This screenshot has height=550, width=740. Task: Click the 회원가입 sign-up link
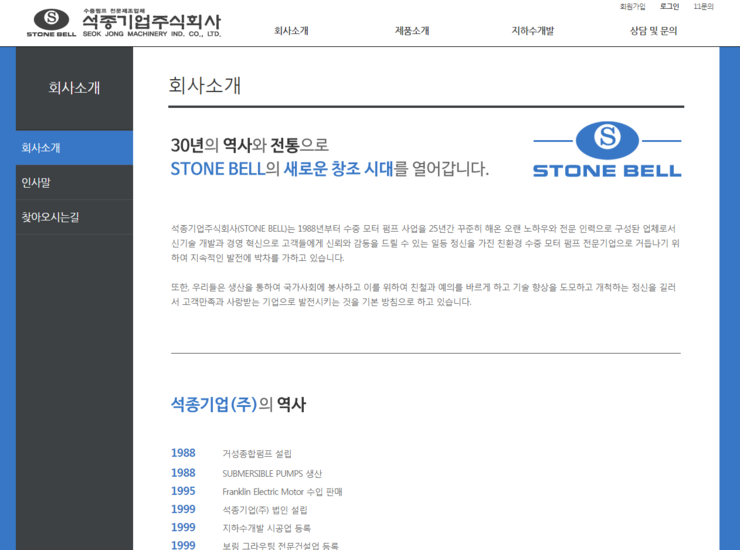click(632, 7)
